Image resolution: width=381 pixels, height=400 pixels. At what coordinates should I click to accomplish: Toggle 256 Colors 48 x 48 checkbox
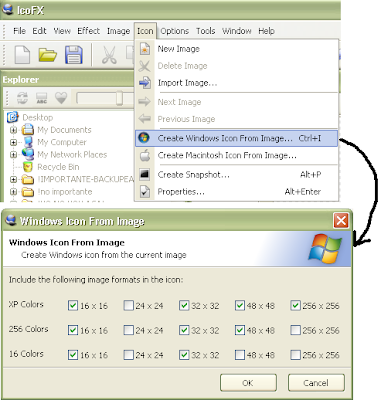pos(240,330)
